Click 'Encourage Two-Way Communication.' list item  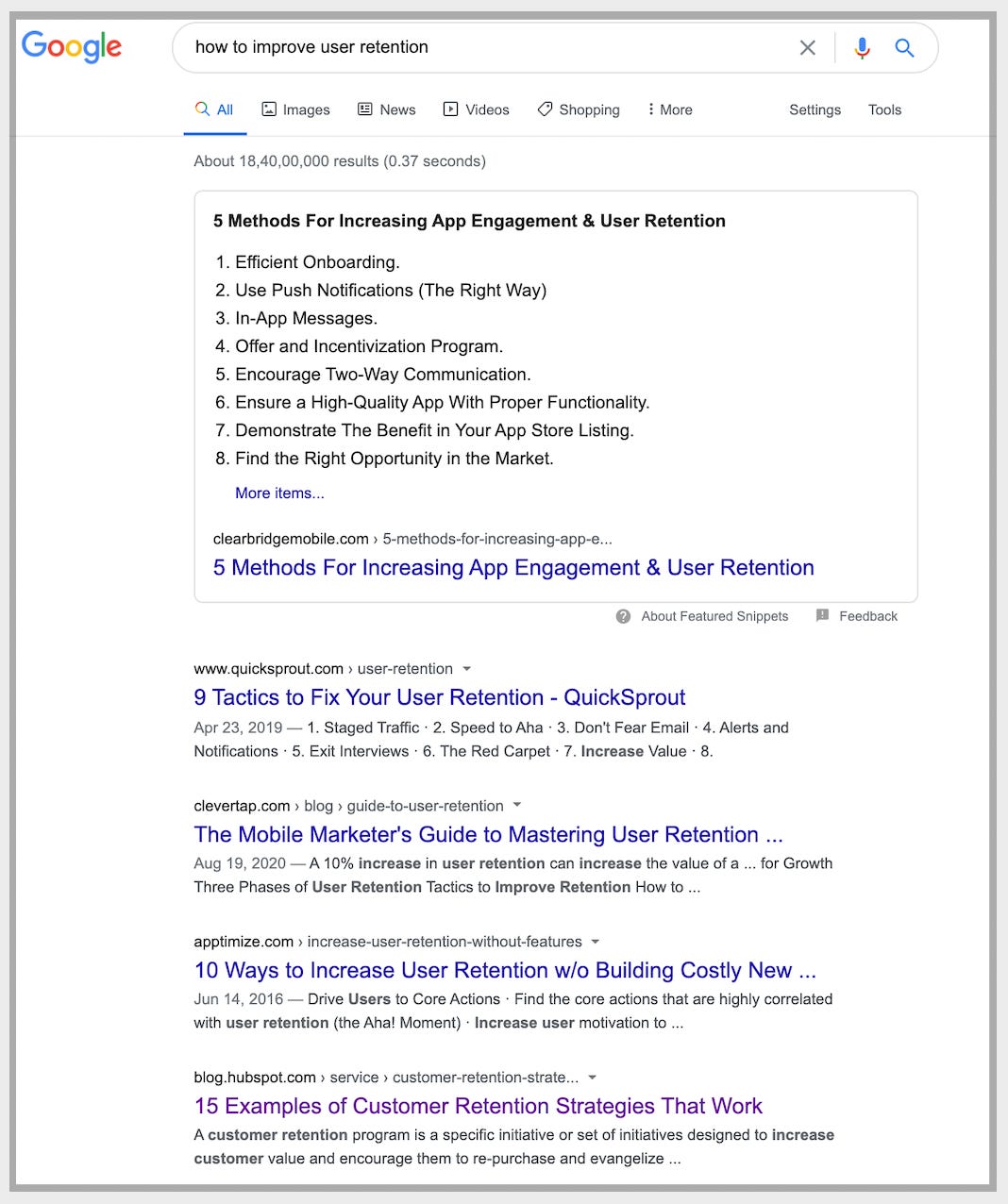pos(383,375)
